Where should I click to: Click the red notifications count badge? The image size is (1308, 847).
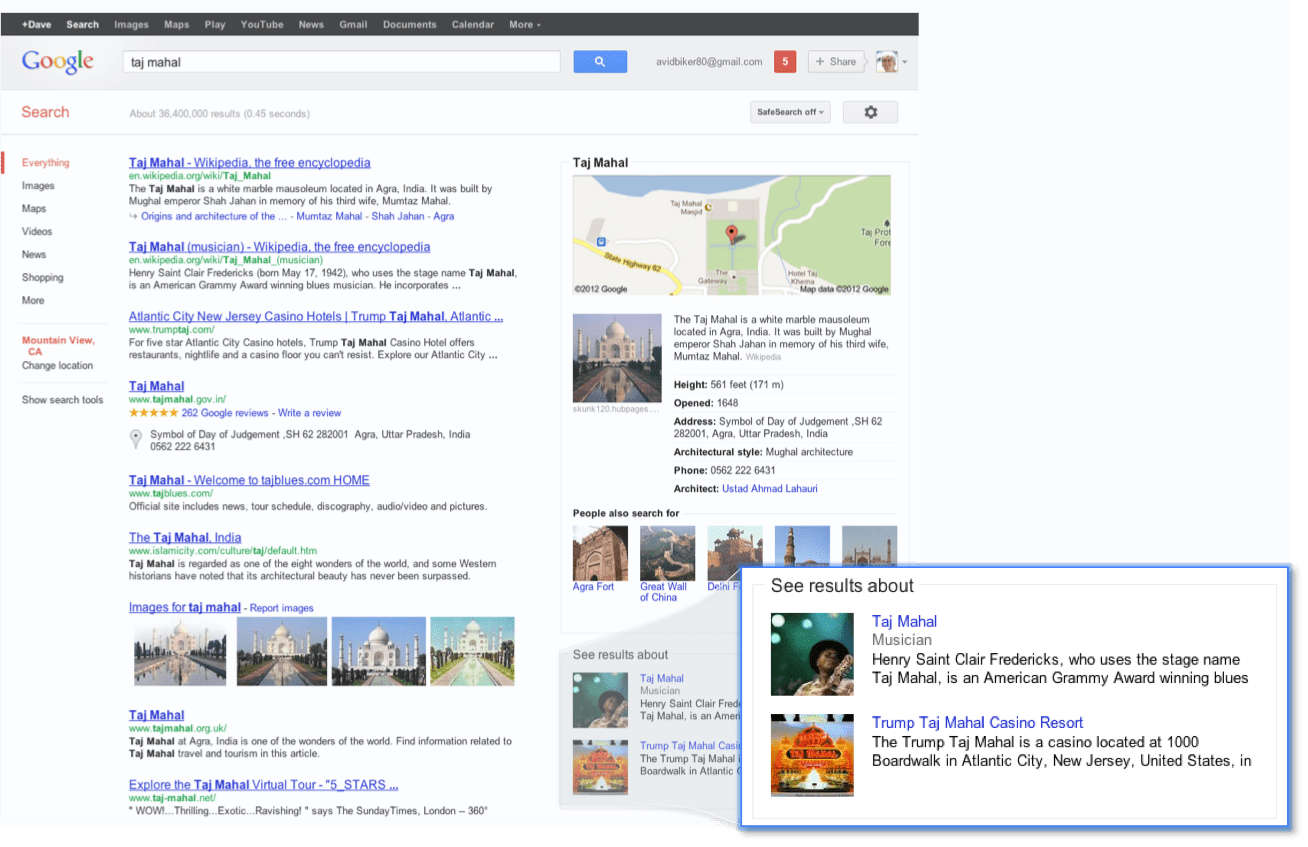[785, 62]
